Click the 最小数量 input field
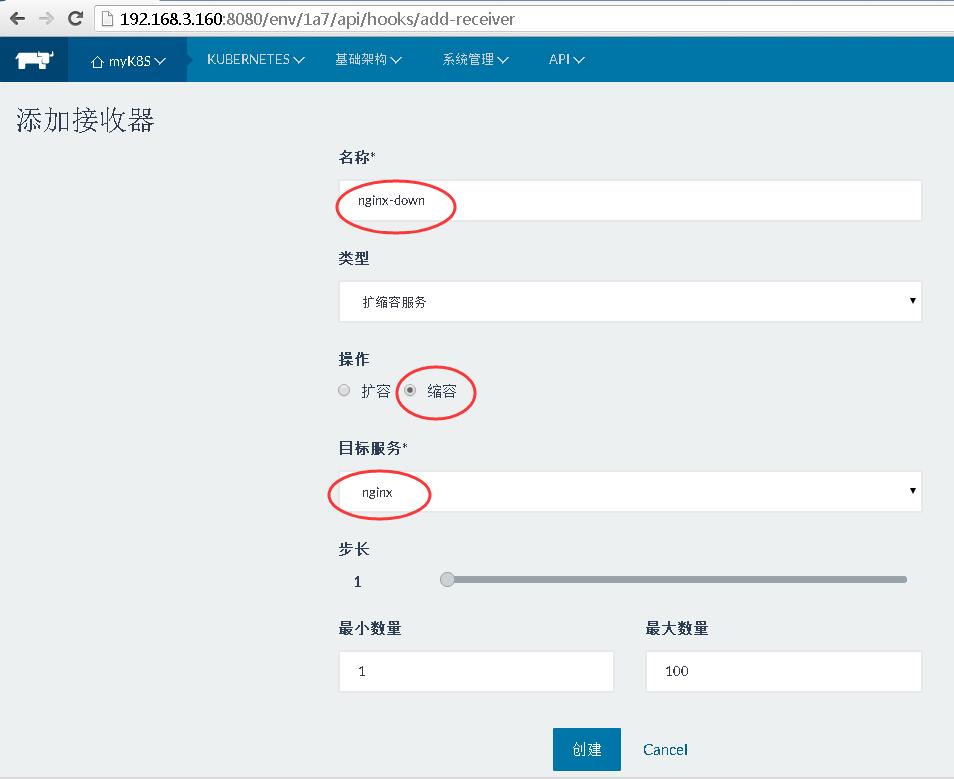This screenshot has width=954, height=779. [x=476, y=671]
